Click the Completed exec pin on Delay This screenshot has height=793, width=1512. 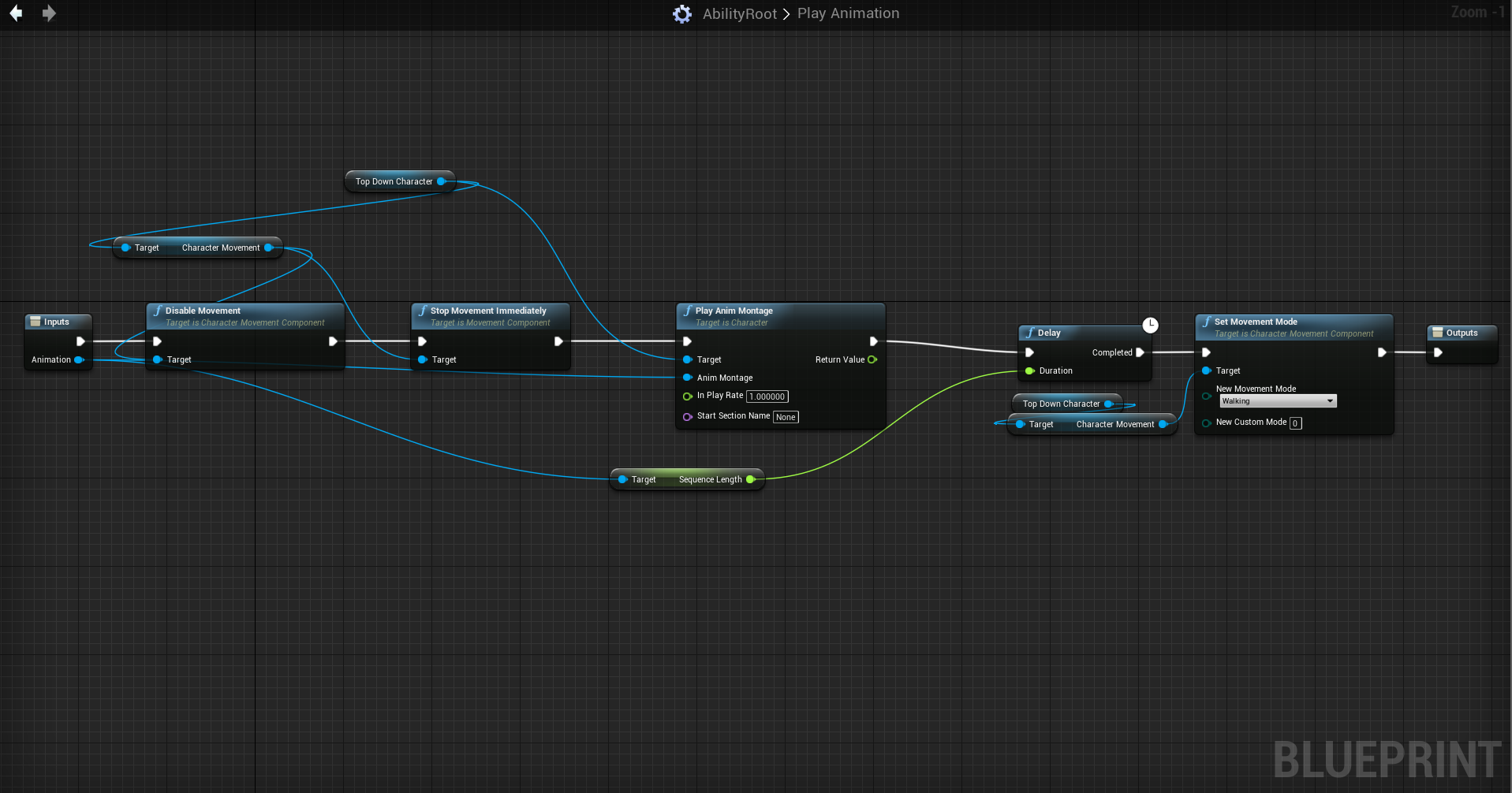(1140, 352)
